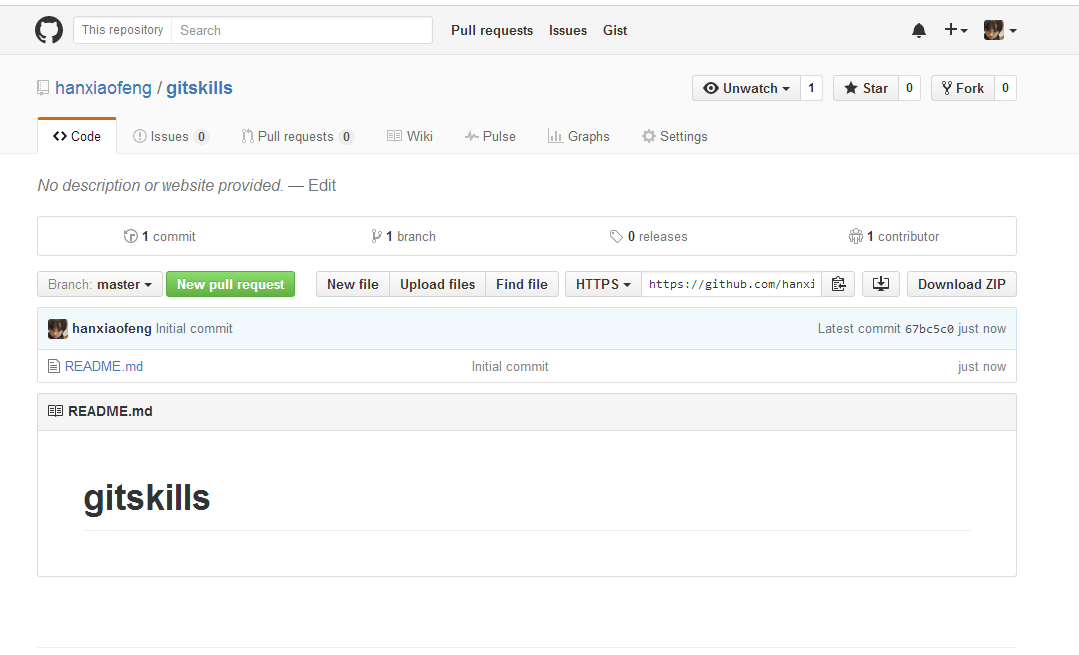Click the README.md panel header title
This screenshot has width=1079, height=655.
(110, 411)
